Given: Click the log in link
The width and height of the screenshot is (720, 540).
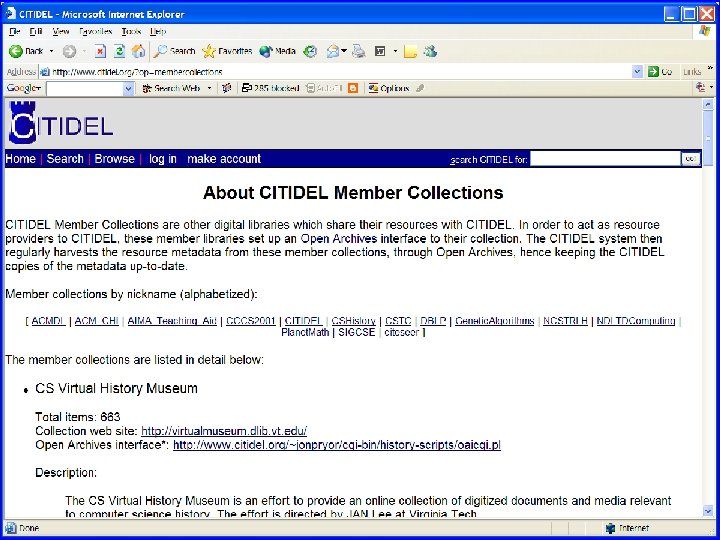Looking at the screenshot, I should pyautogui.click(x=163, y=159).
